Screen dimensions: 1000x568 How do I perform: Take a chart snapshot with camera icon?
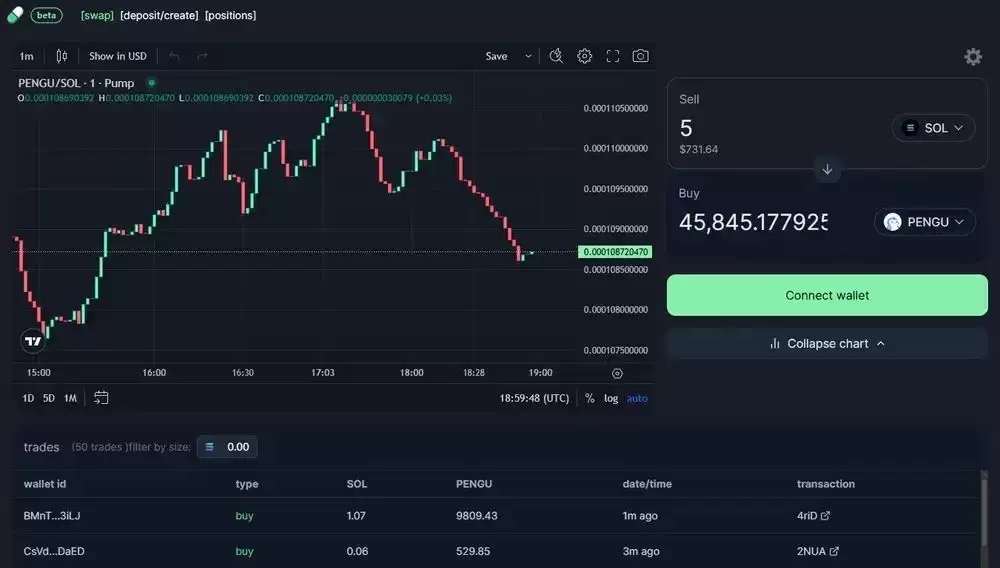[641, 56]
